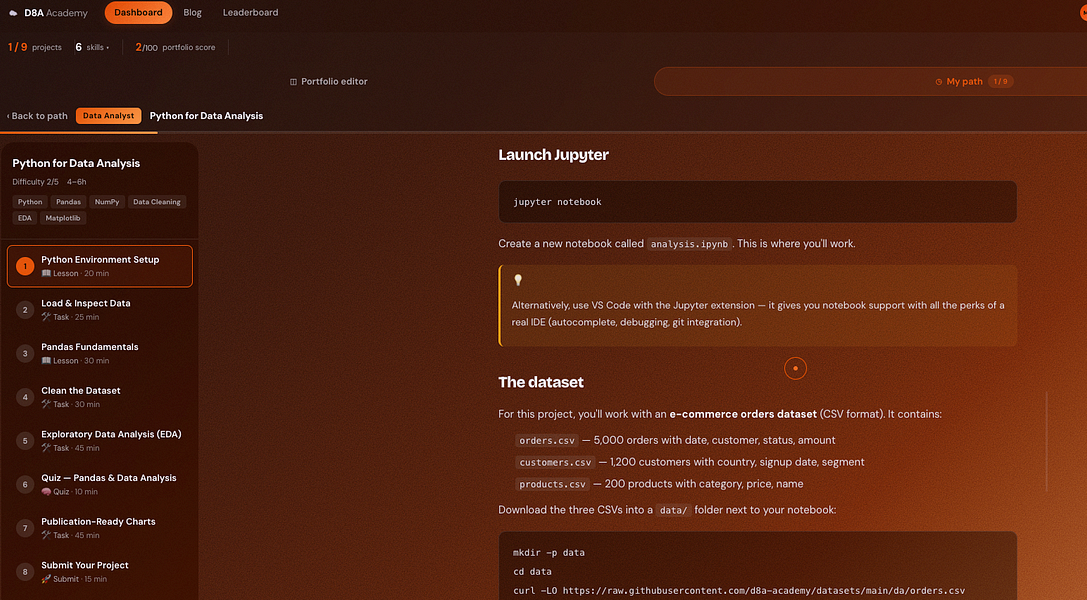Click the step 3 number circle
This screenshot has width=1087, height=600.
click(x=25, y=353)
